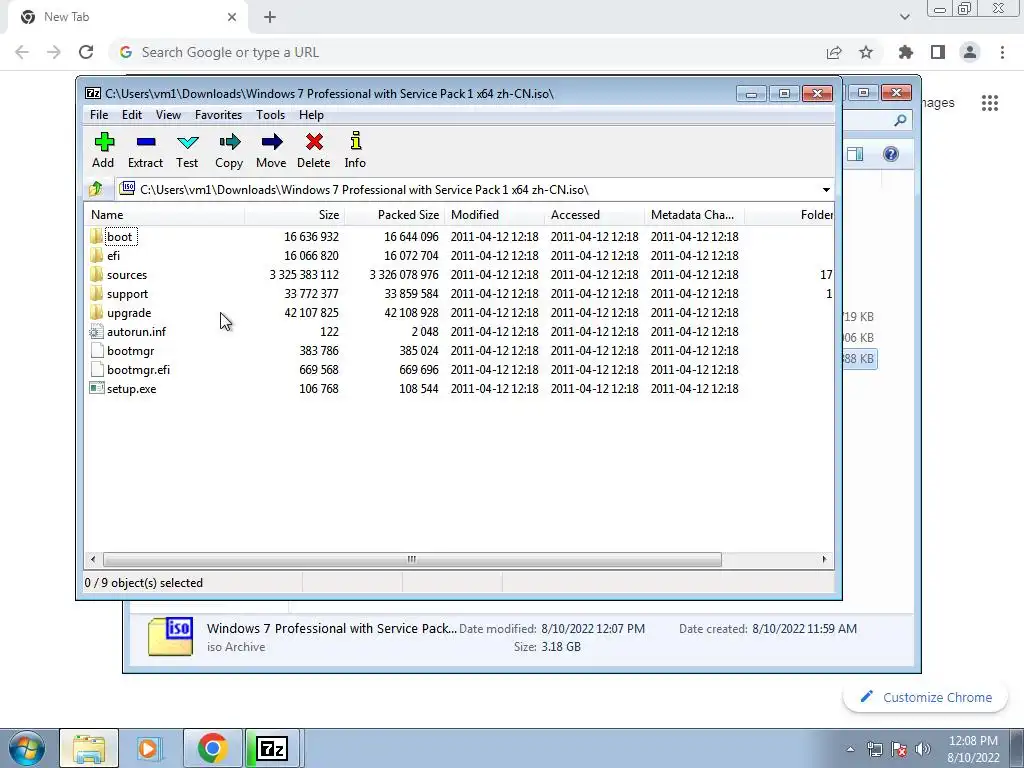Bookmark this tab star icon

866,52
